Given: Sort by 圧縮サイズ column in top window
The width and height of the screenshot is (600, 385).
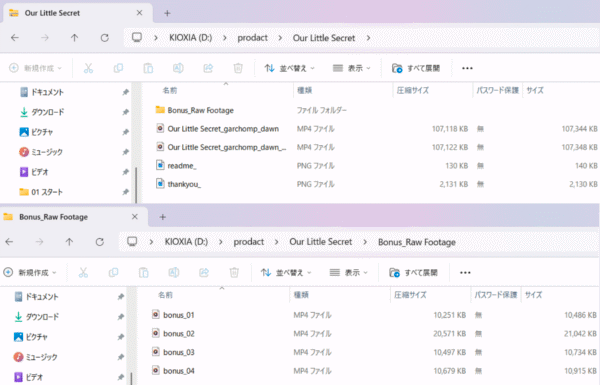Looking at the screenshot, I should (x=412, y=90).
